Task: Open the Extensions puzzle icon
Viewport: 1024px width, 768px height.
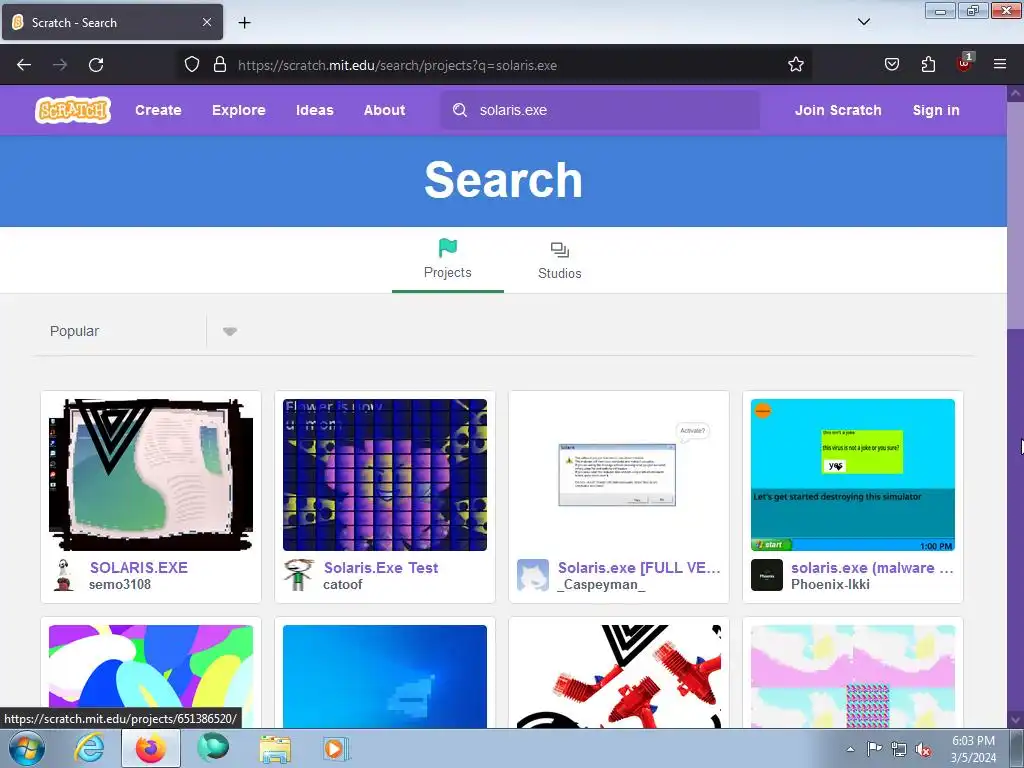Action: click(x=928, y=64)
